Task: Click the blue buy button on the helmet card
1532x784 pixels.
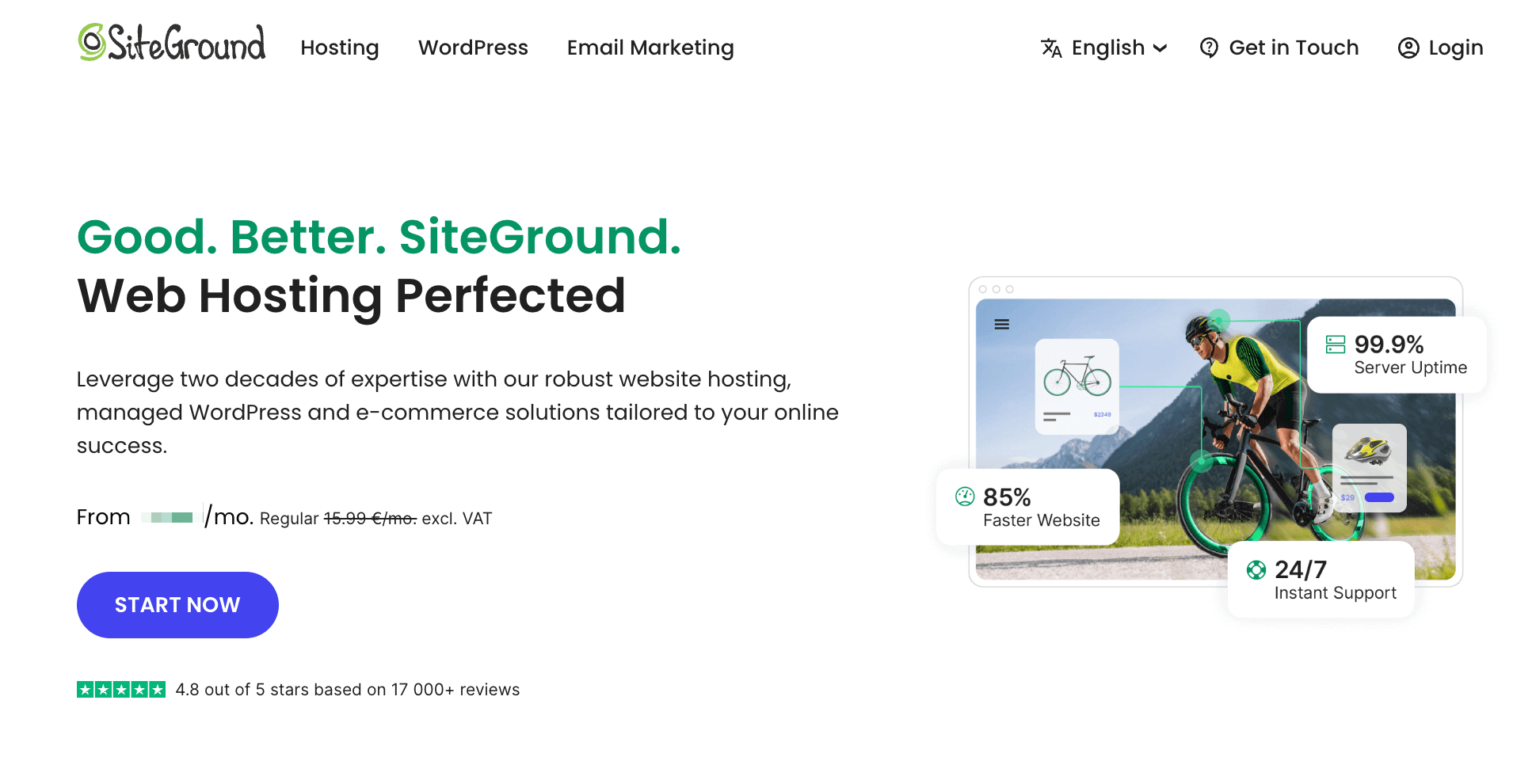Action: [1380, 497]
